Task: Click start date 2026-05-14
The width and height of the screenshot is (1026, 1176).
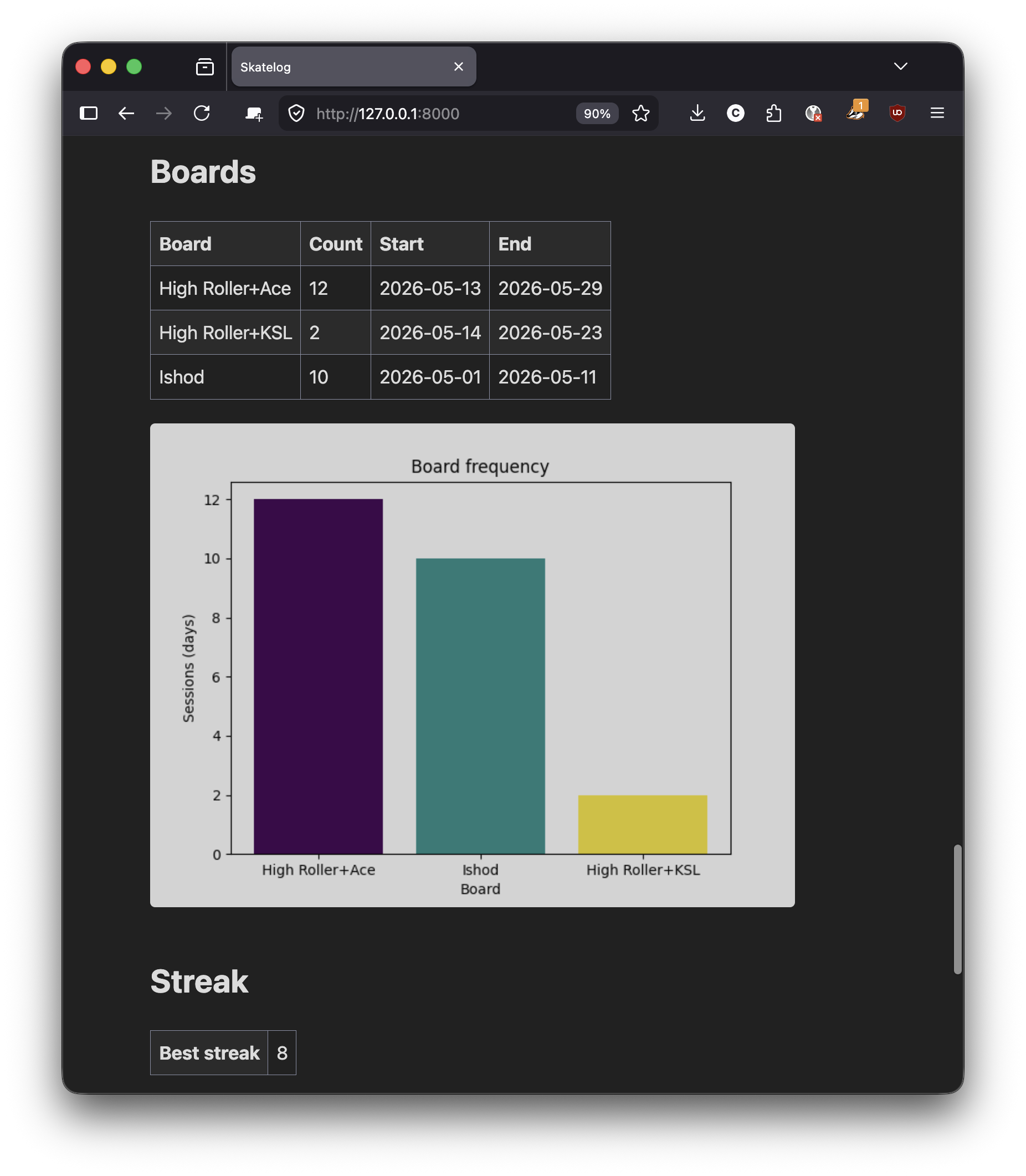Action: 430,333
